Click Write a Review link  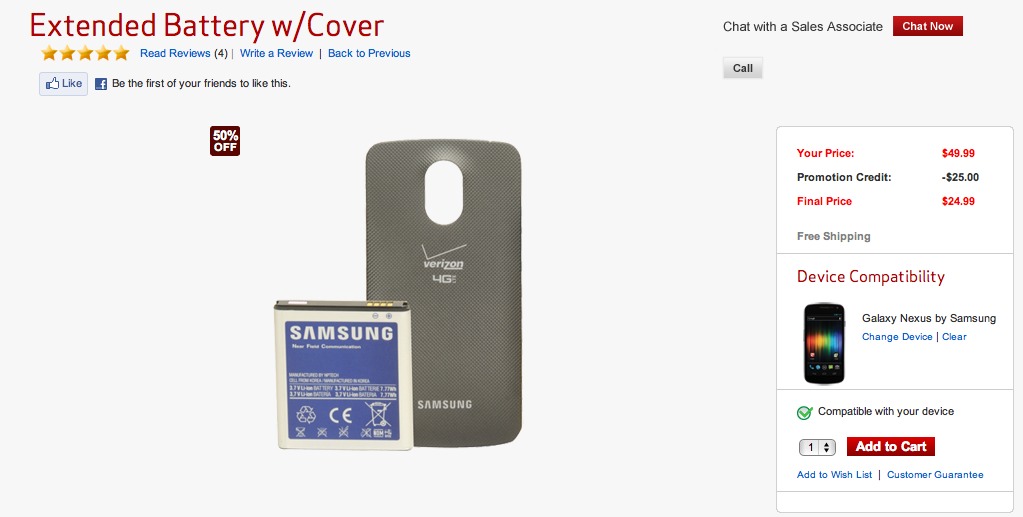[277, 54]
